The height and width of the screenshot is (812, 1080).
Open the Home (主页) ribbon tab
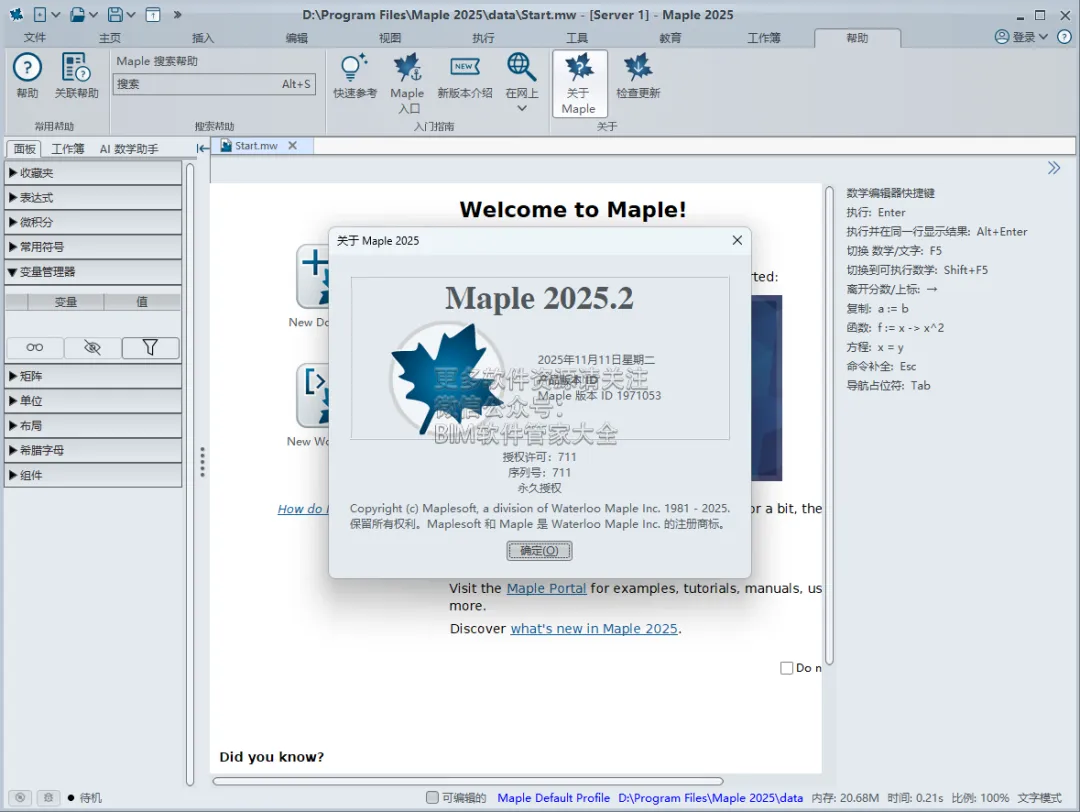(x=110, y=38)
